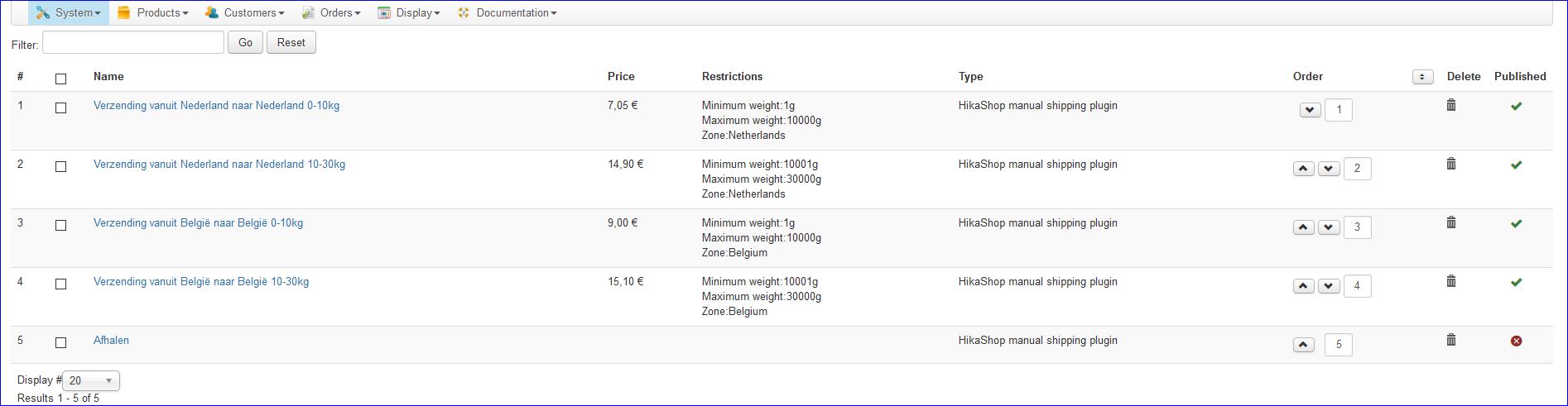Publish the Afhalen shipping method
Viewport: 1568px width, 406px height.
click(x=1516, y=341)
